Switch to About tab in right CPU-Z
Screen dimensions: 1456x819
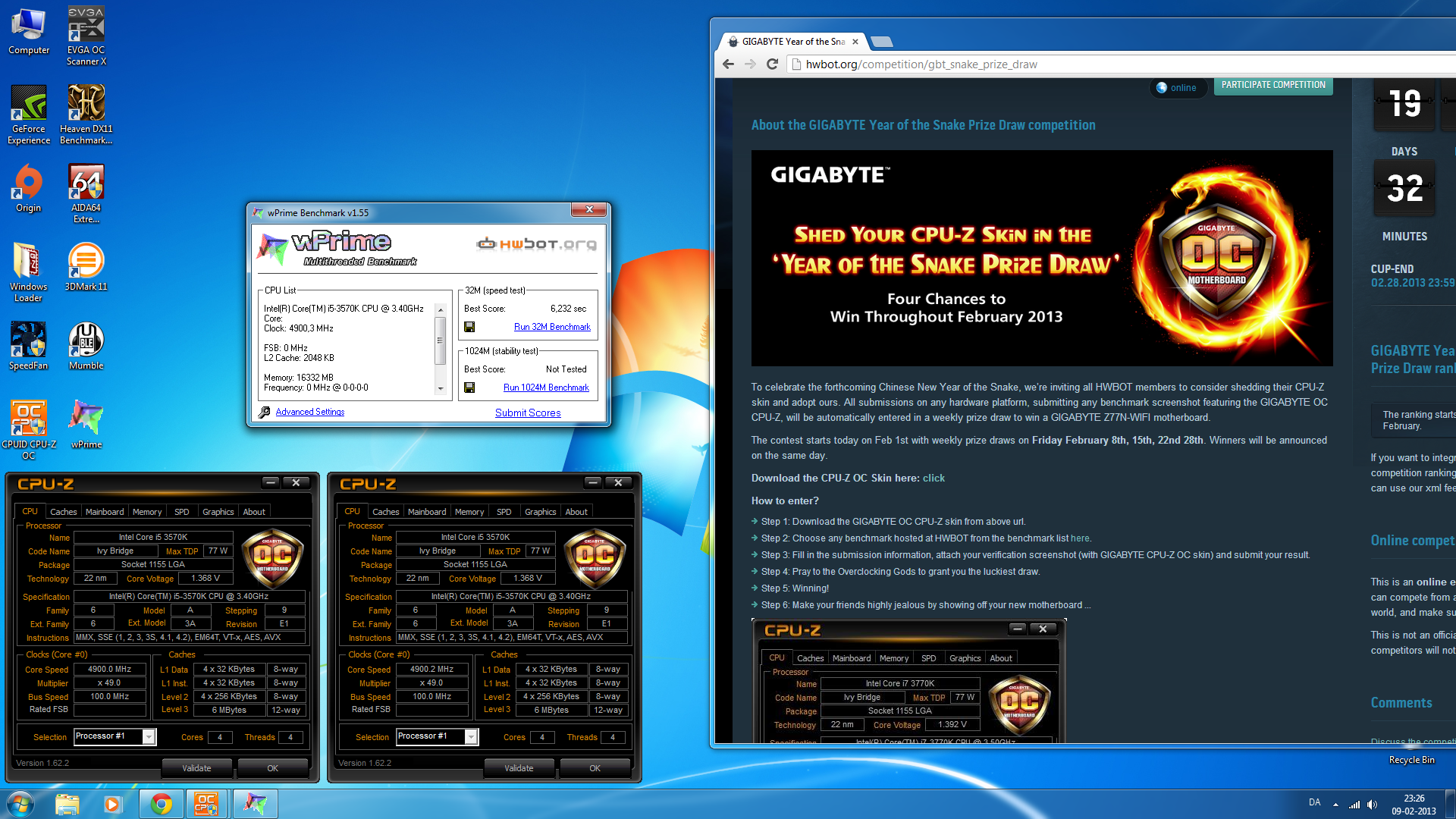click(576, 512)
